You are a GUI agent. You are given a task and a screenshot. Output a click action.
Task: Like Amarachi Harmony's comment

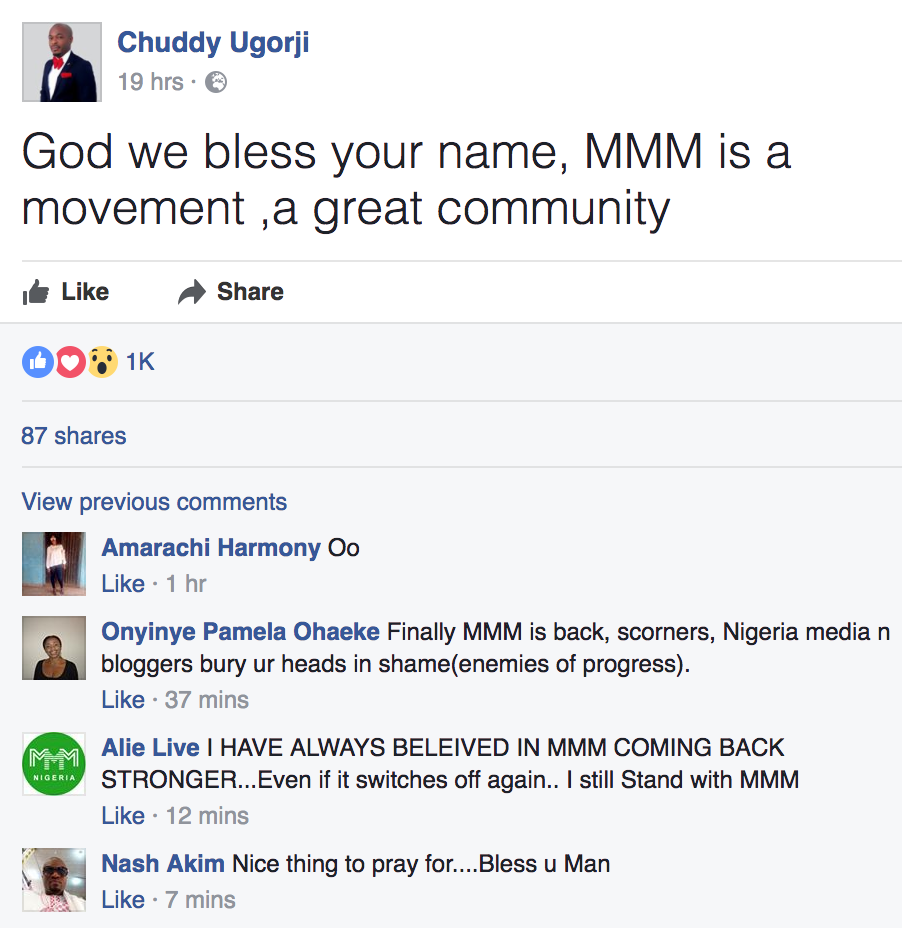pos(123,584)
